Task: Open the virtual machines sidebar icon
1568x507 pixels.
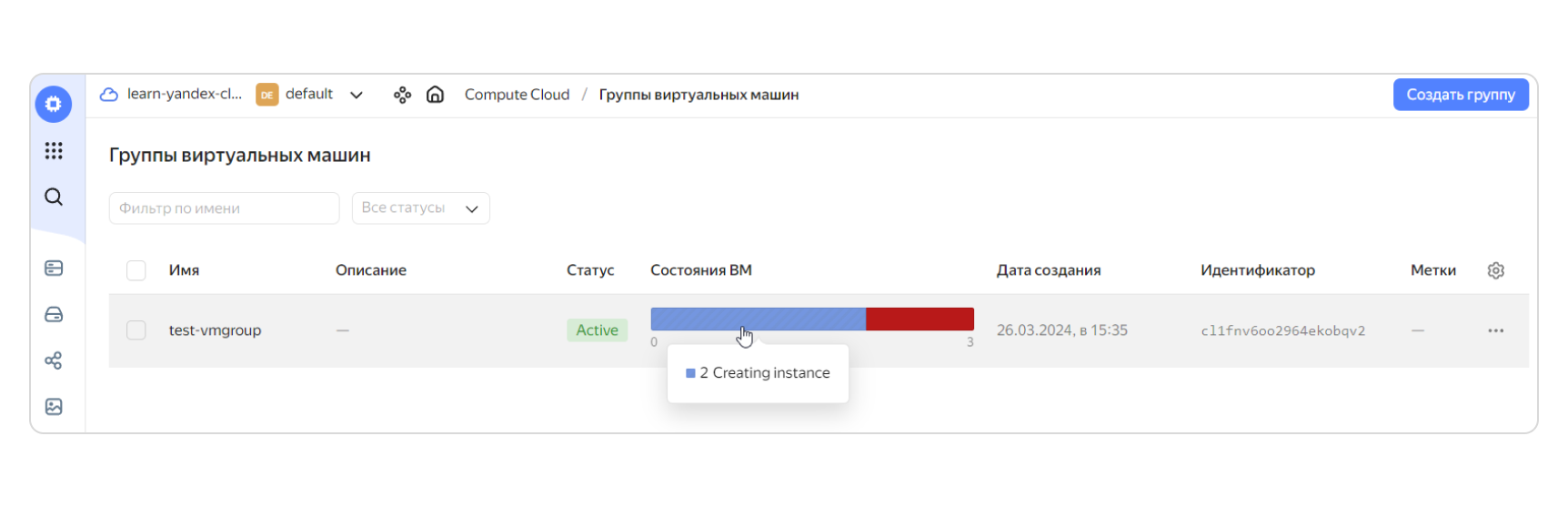Action: point(54,268)
